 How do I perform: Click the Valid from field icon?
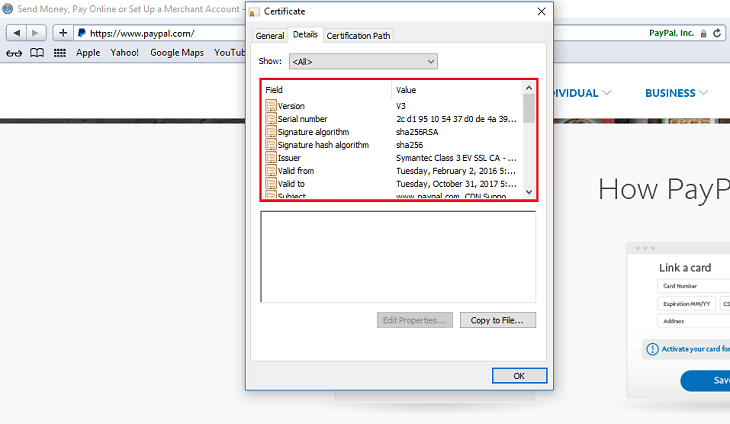271,171
